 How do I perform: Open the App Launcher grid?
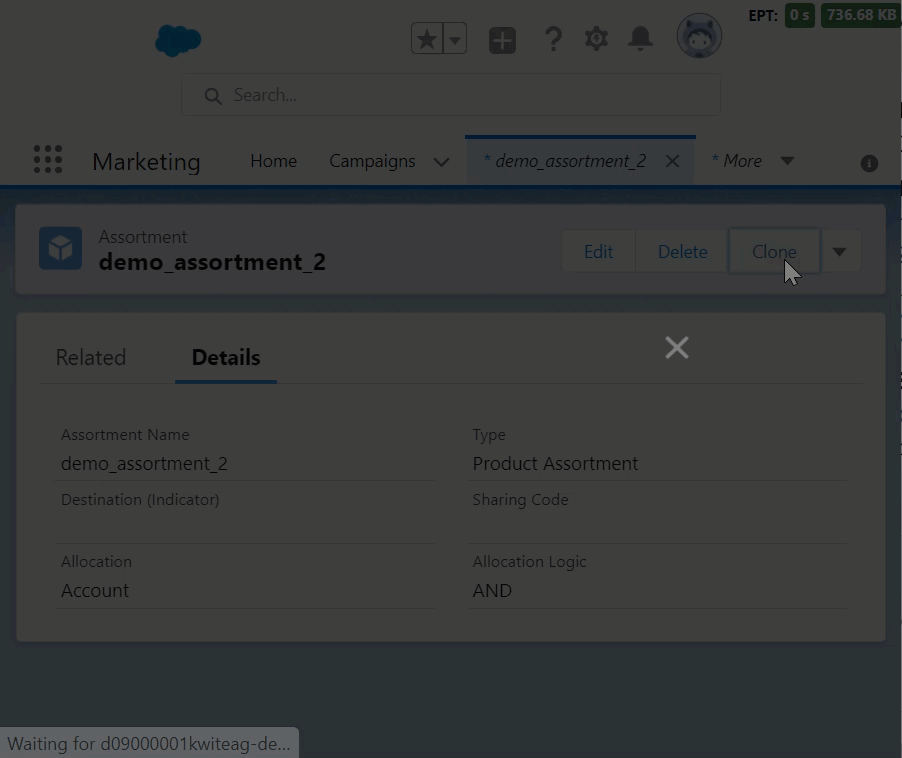[x=47, y=160]
